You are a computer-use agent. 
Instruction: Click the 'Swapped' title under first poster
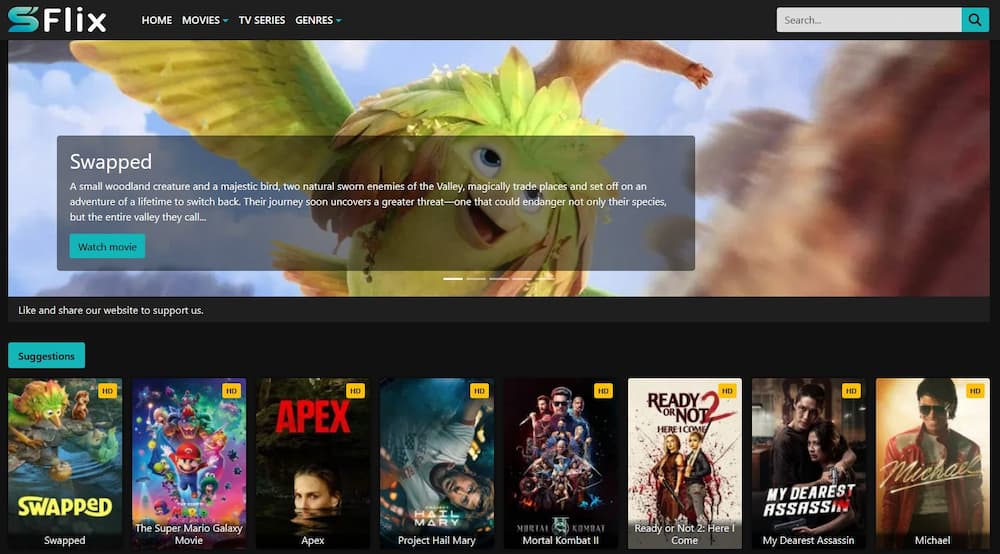pyautogui.click(x=64, y=540)
